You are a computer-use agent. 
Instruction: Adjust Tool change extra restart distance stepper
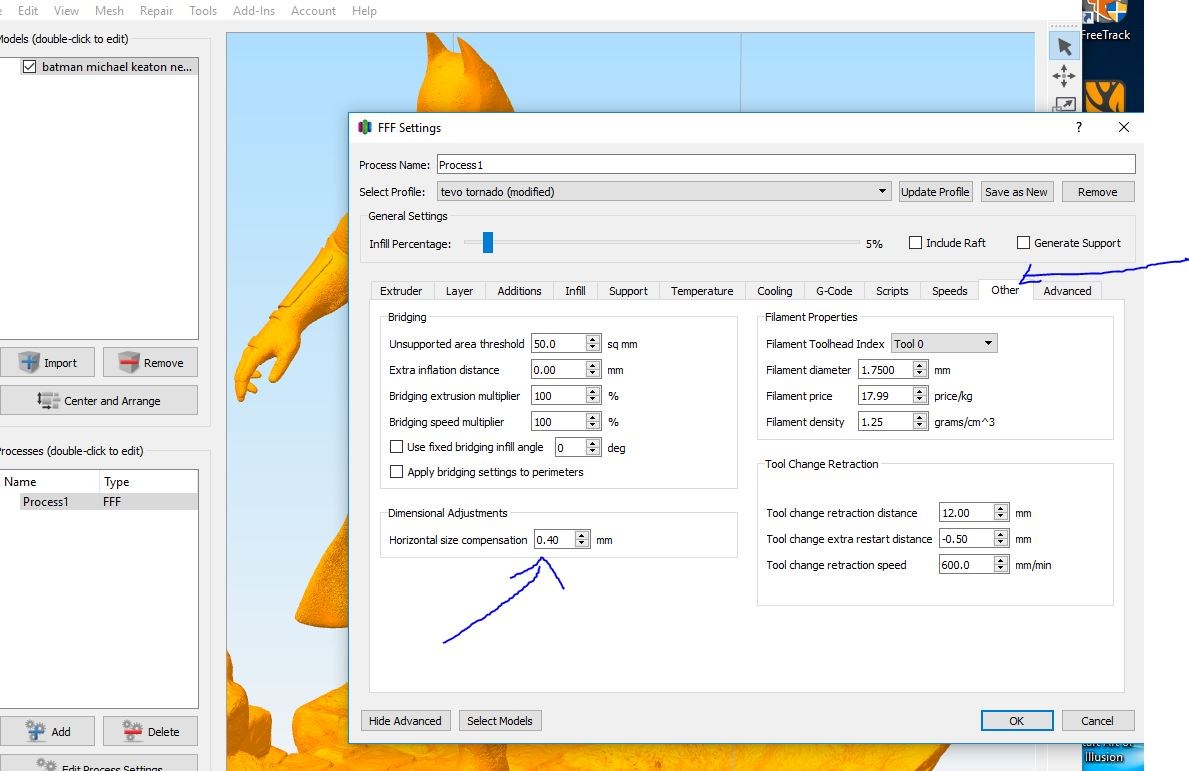click(1001, 538)
